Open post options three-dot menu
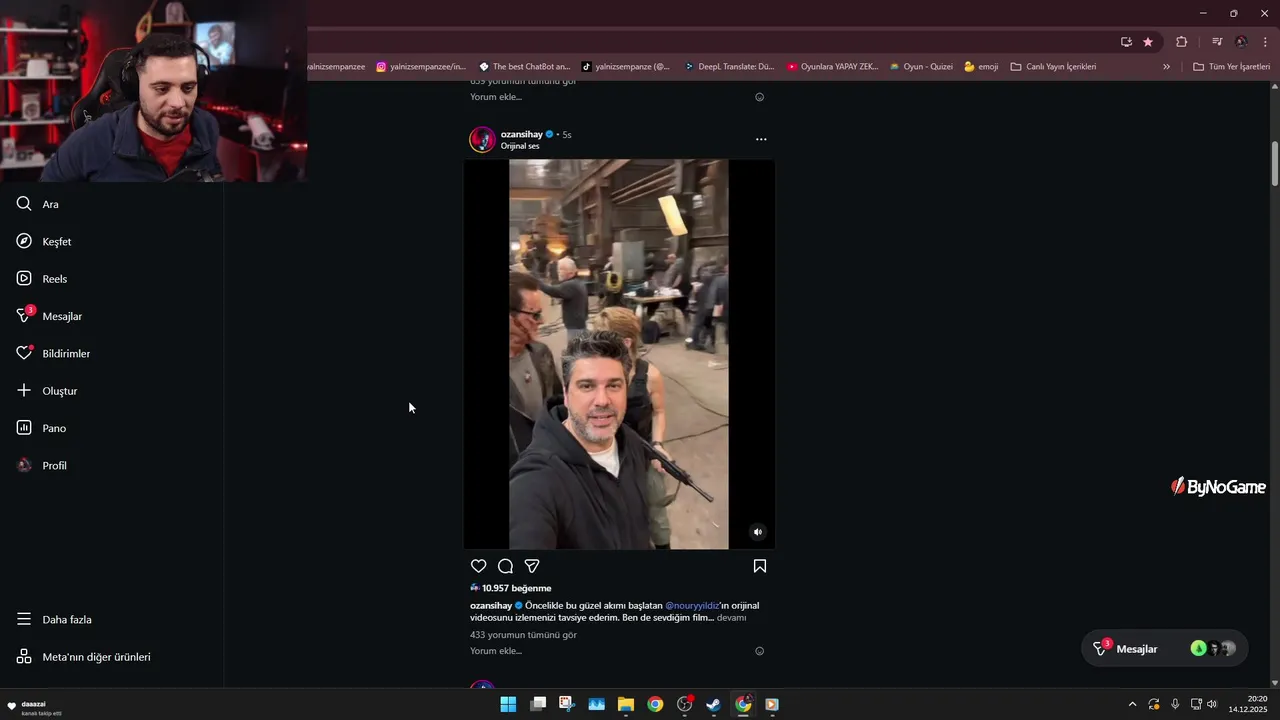This screenshot has width=1280, height=720. click(x=761, y=139)
